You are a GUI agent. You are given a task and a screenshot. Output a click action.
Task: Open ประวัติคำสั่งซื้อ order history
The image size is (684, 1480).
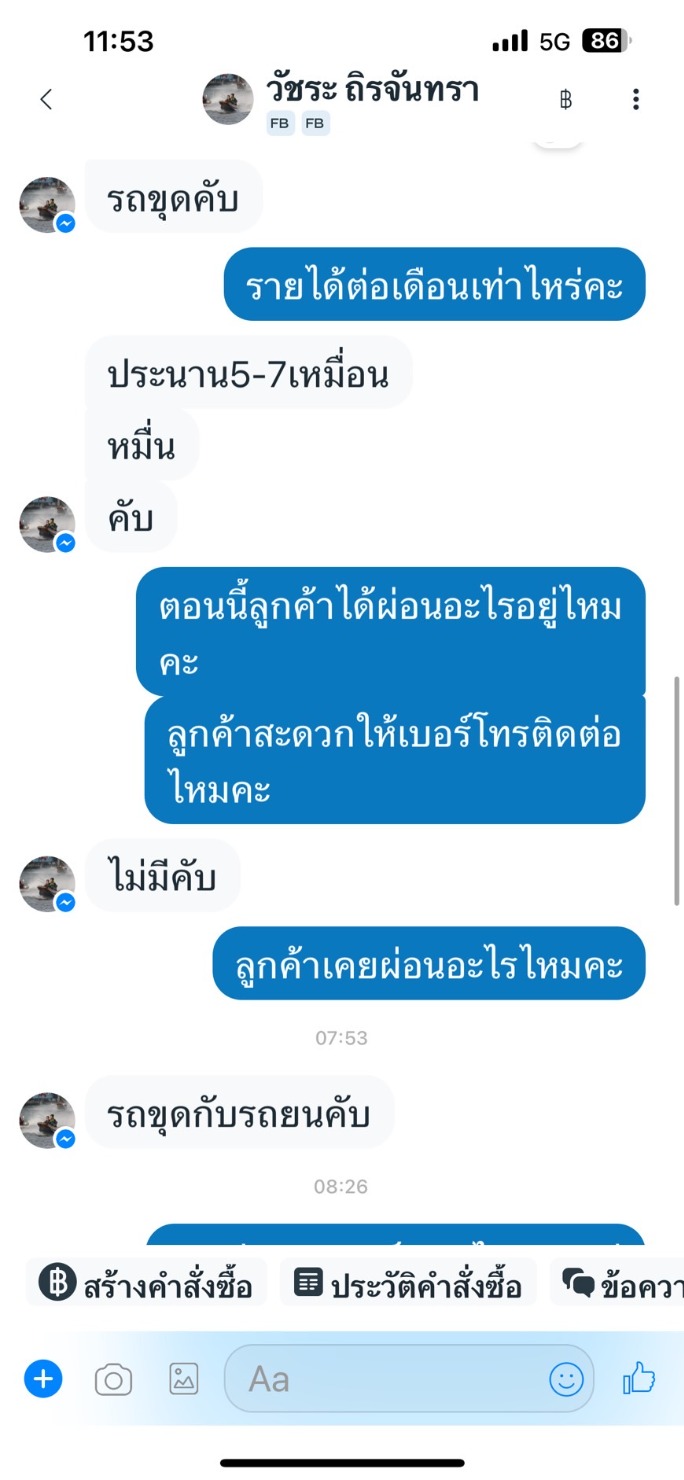(408, 1283)
